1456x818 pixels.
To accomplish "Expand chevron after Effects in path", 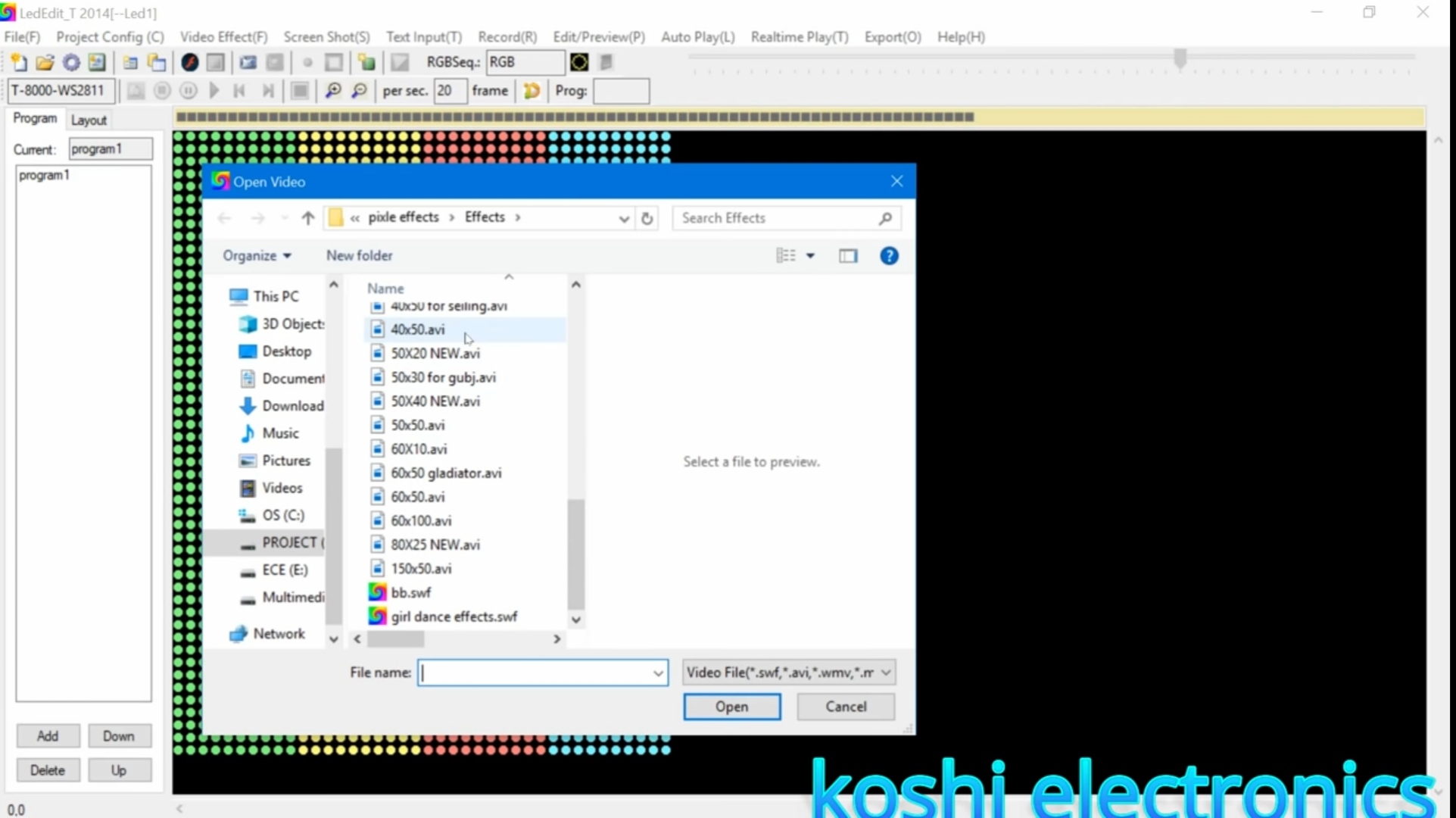I will click(518, 218).
